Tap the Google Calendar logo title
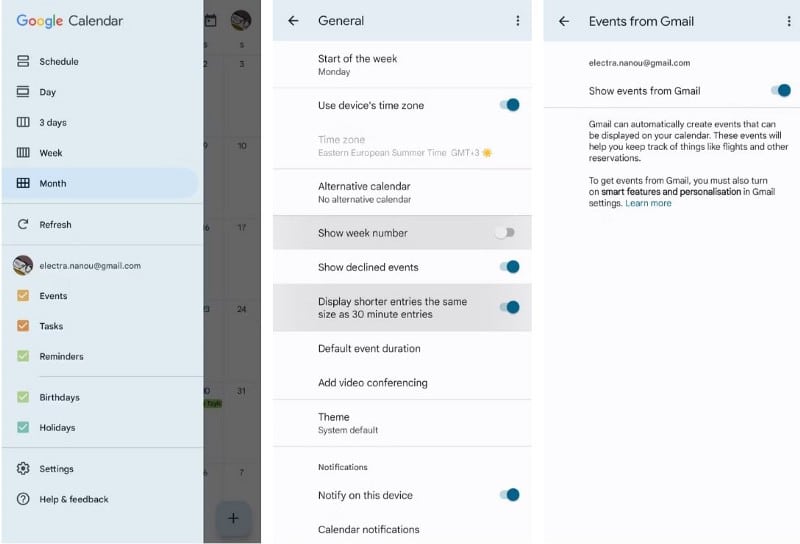 [x=70, y=21]
